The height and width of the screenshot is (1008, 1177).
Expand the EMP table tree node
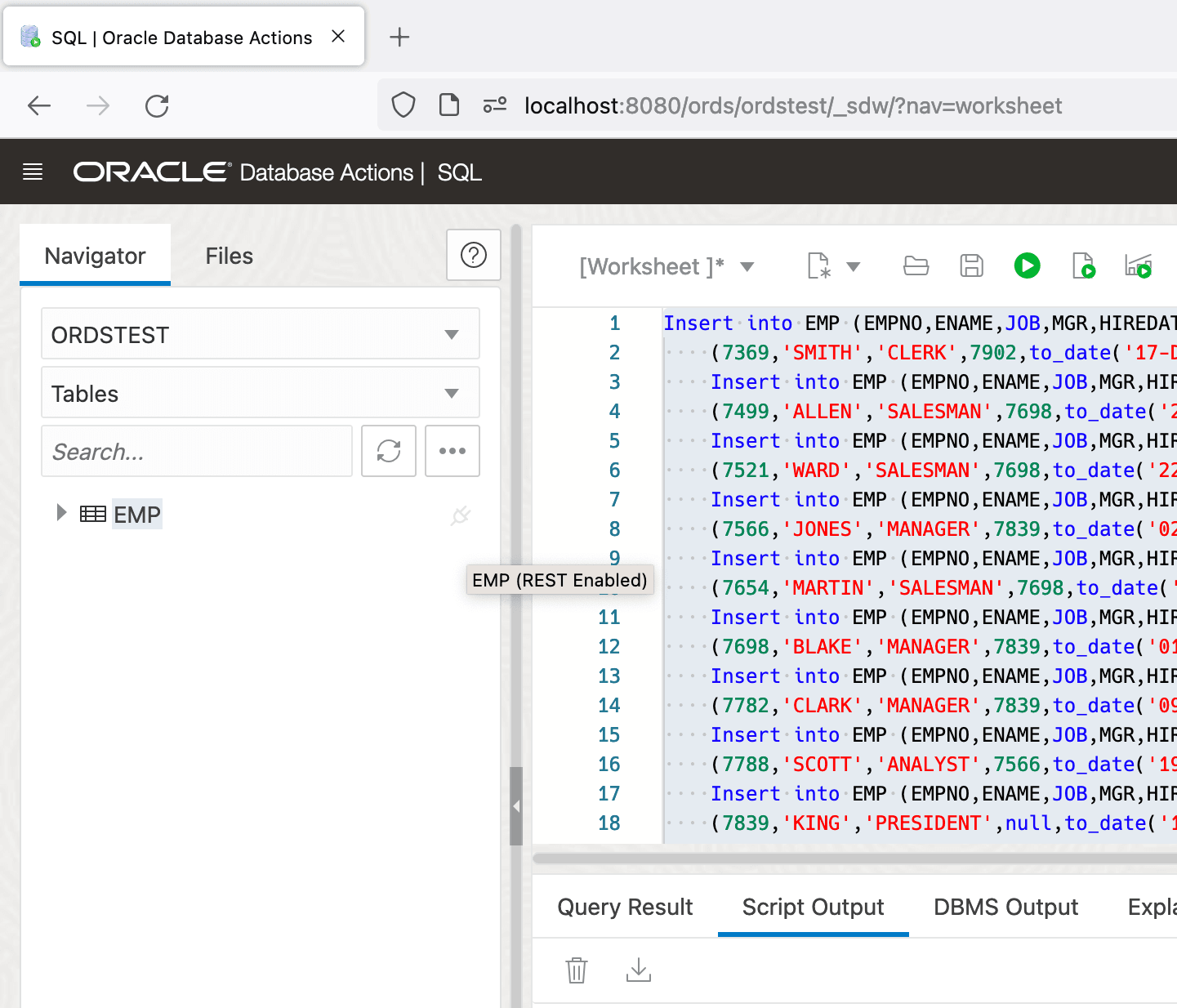[x=60, y=513]
